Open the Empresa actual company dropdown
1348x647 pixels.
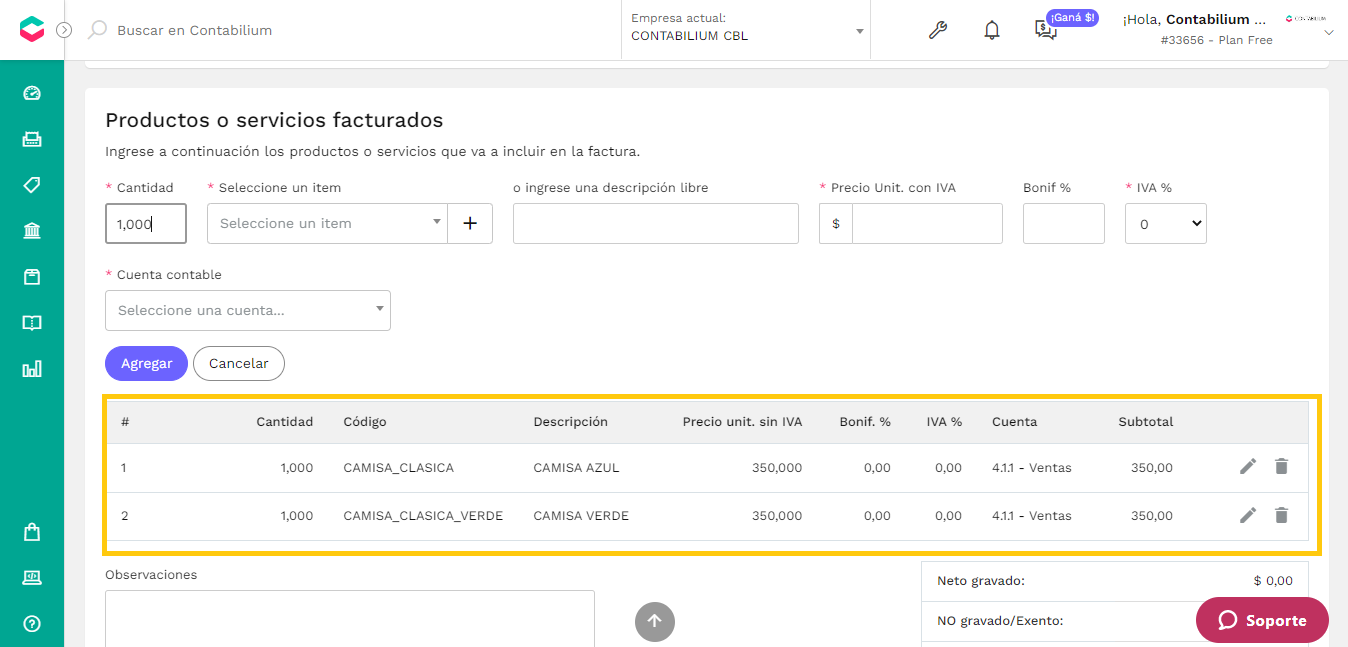pyautogui.click(x=746, y=30)
